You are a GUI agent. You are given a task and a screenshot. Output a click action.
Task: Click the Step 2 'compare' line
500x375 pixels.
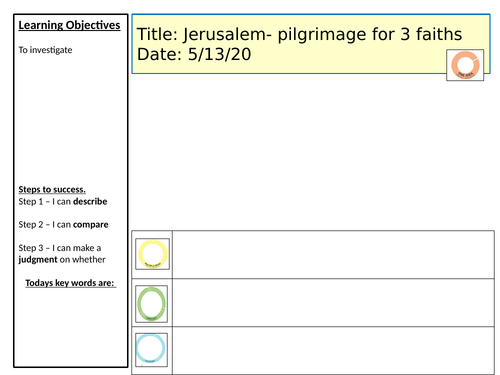(x=63, y=225)
